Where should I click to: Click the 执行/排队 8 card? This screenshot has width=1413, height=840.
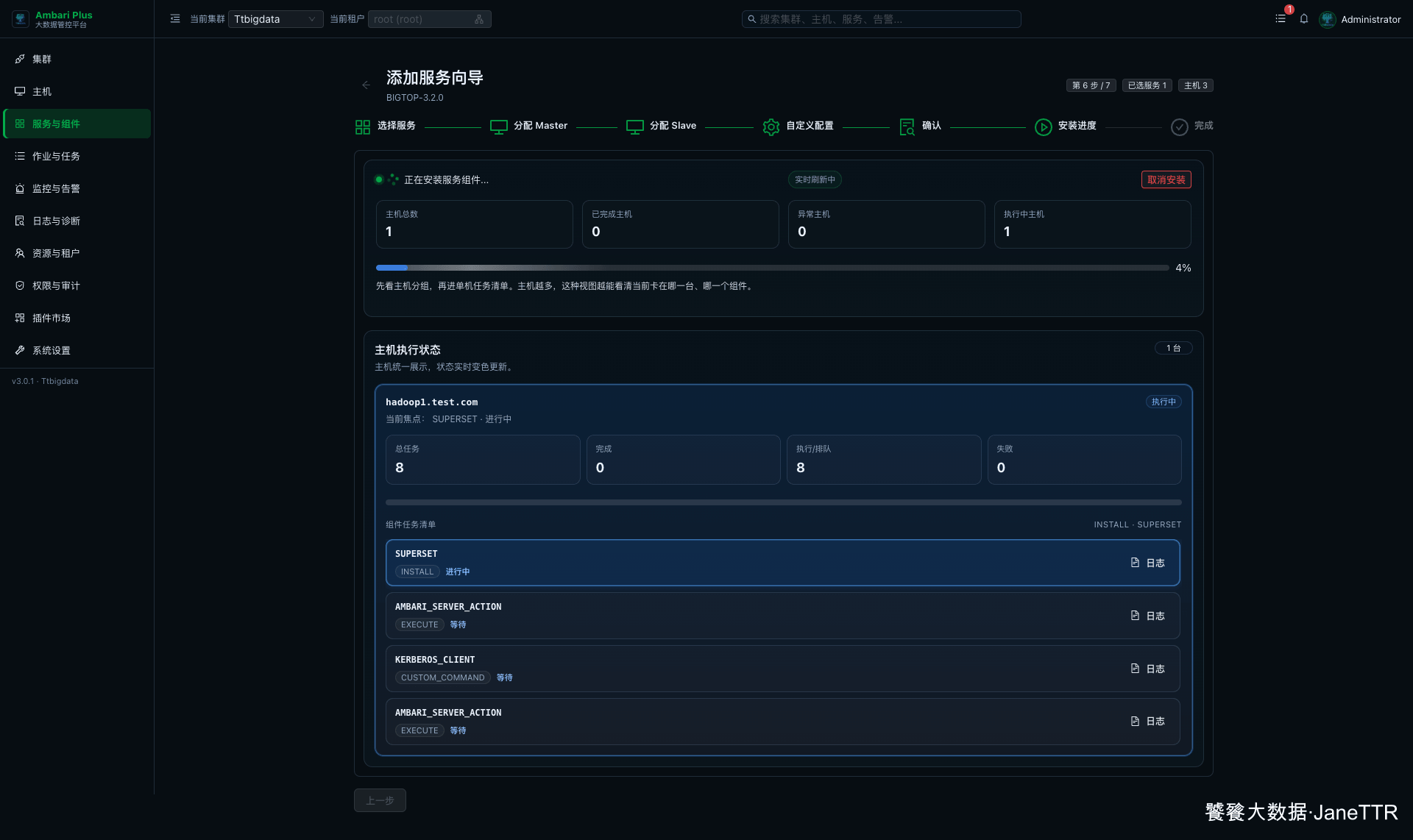884,460
